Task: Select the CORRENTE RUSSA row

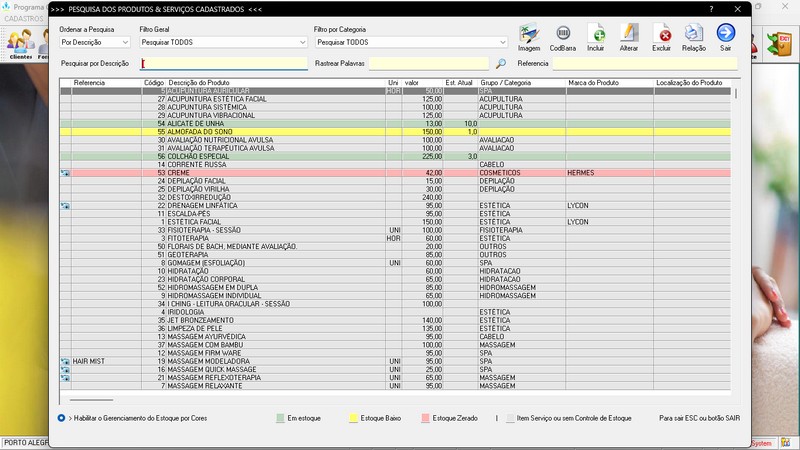Action: (395, 165)
